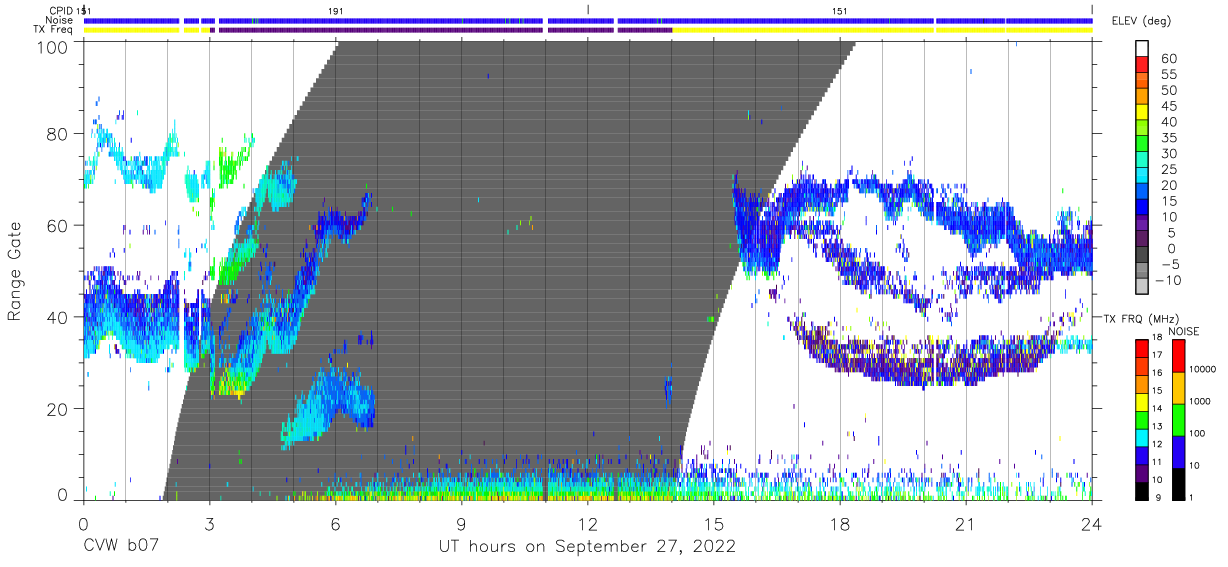This screenshot has height=567, width=1228.
Task: Click the "TX Freq" row label at top
Action: [55, 30]
